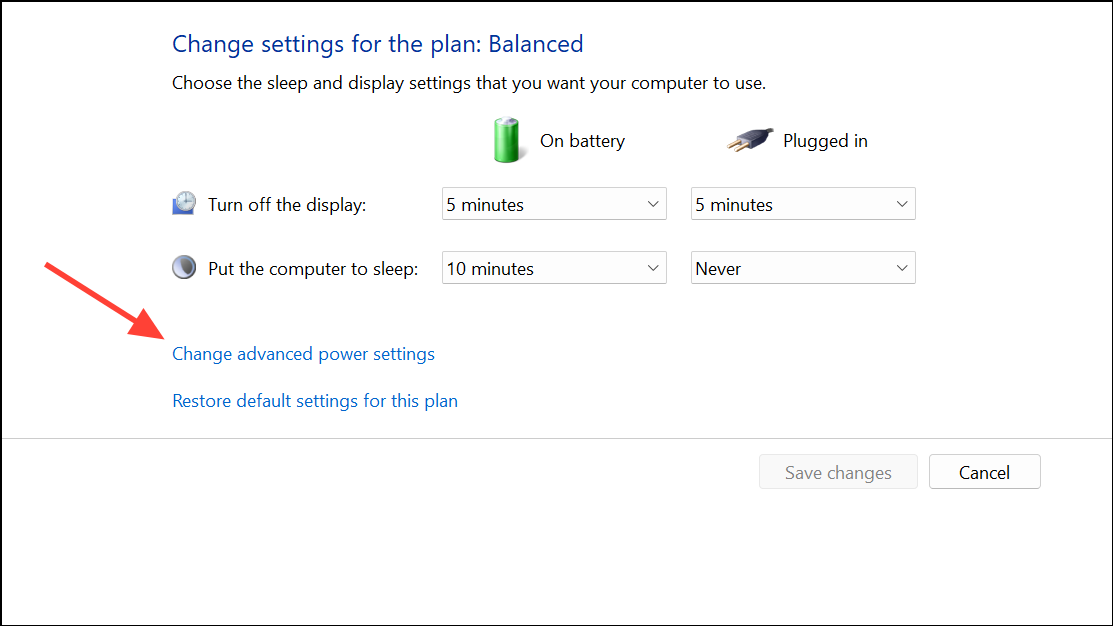Open Change advanced power settings
The image size is (1113, 626).
(x=303, y=354)
